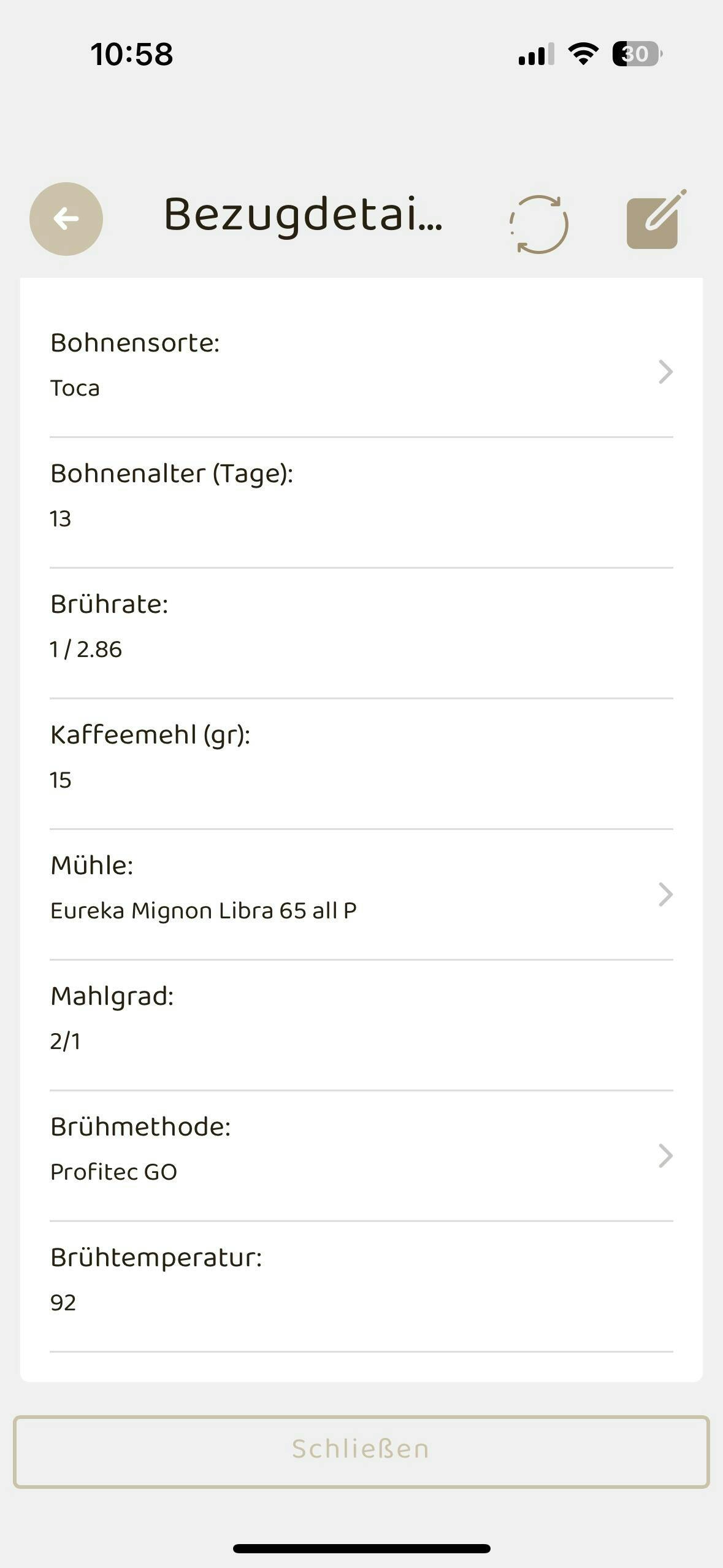This screenshot has height=1568, width=723.
Task: Tap the Brührate value 1 / 2.86
Action: [86, 650]
